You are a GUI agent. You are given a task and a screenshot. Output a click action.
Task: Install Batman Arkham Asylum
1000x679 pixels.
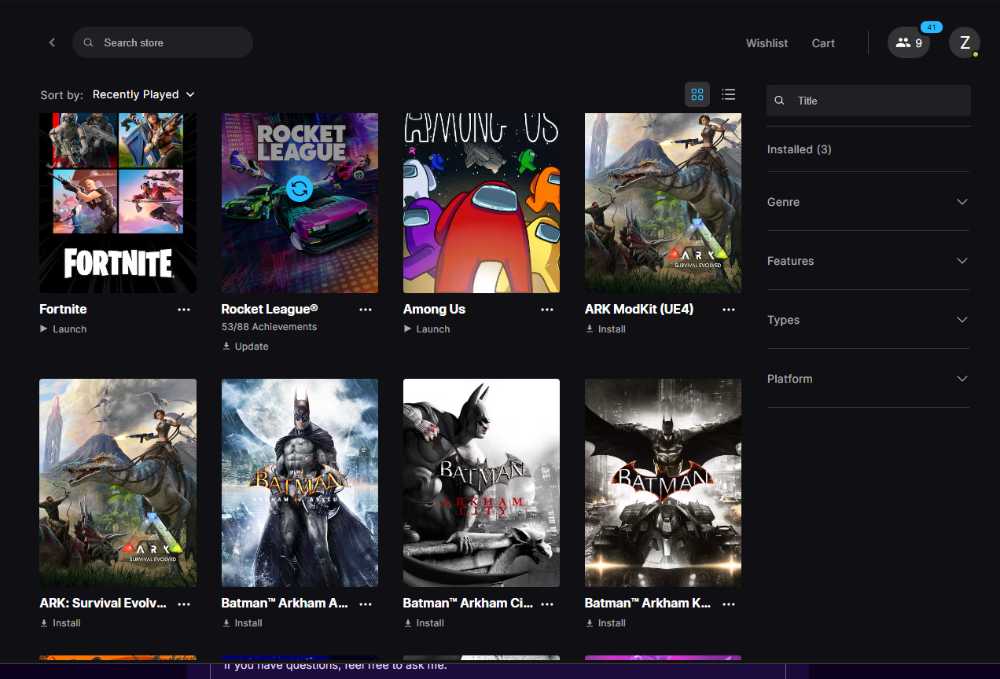[x=242, y=623]
